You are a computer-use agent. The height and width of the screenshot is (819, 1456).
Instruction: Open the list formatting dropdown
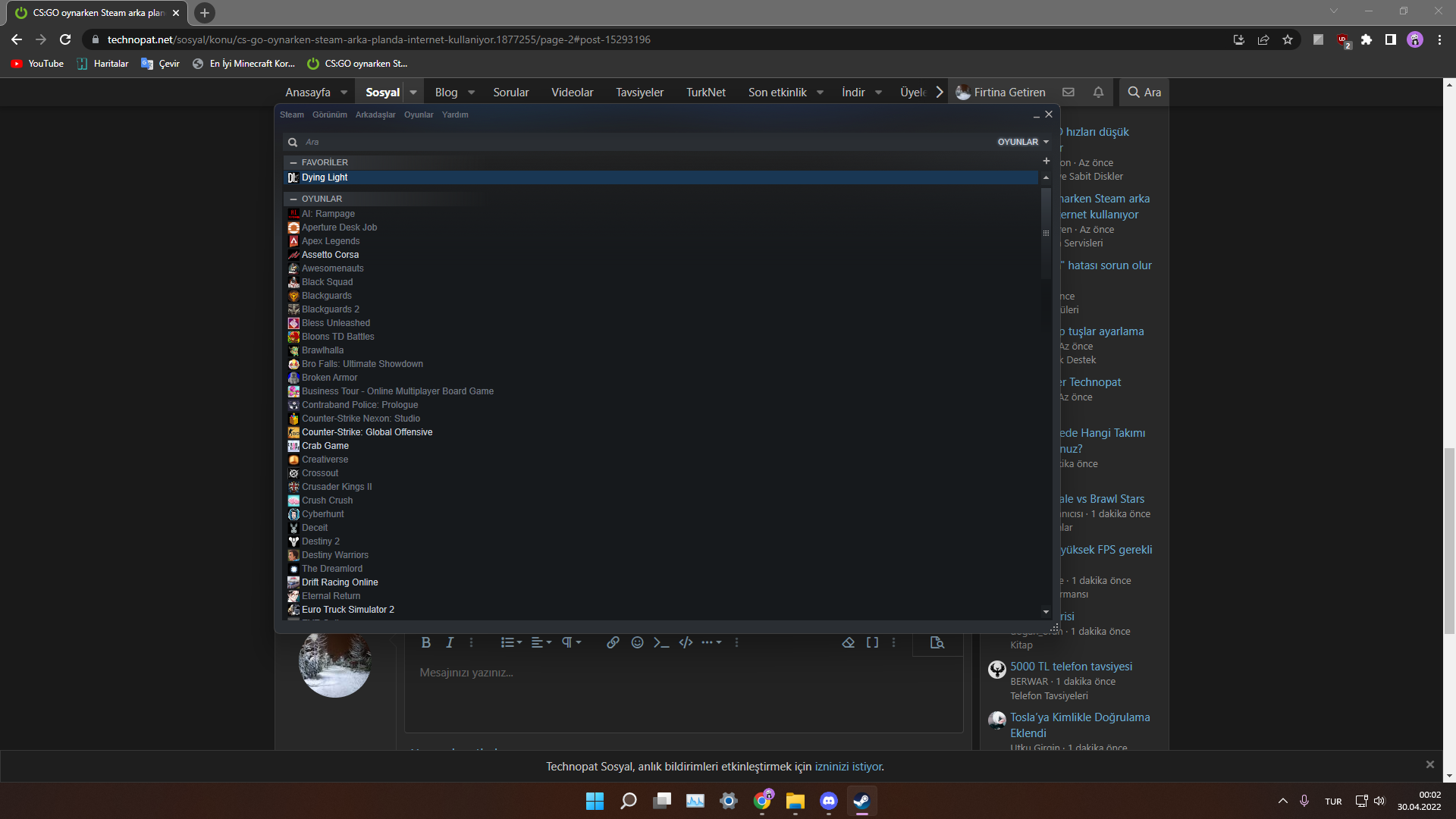(x=511, y=643)
